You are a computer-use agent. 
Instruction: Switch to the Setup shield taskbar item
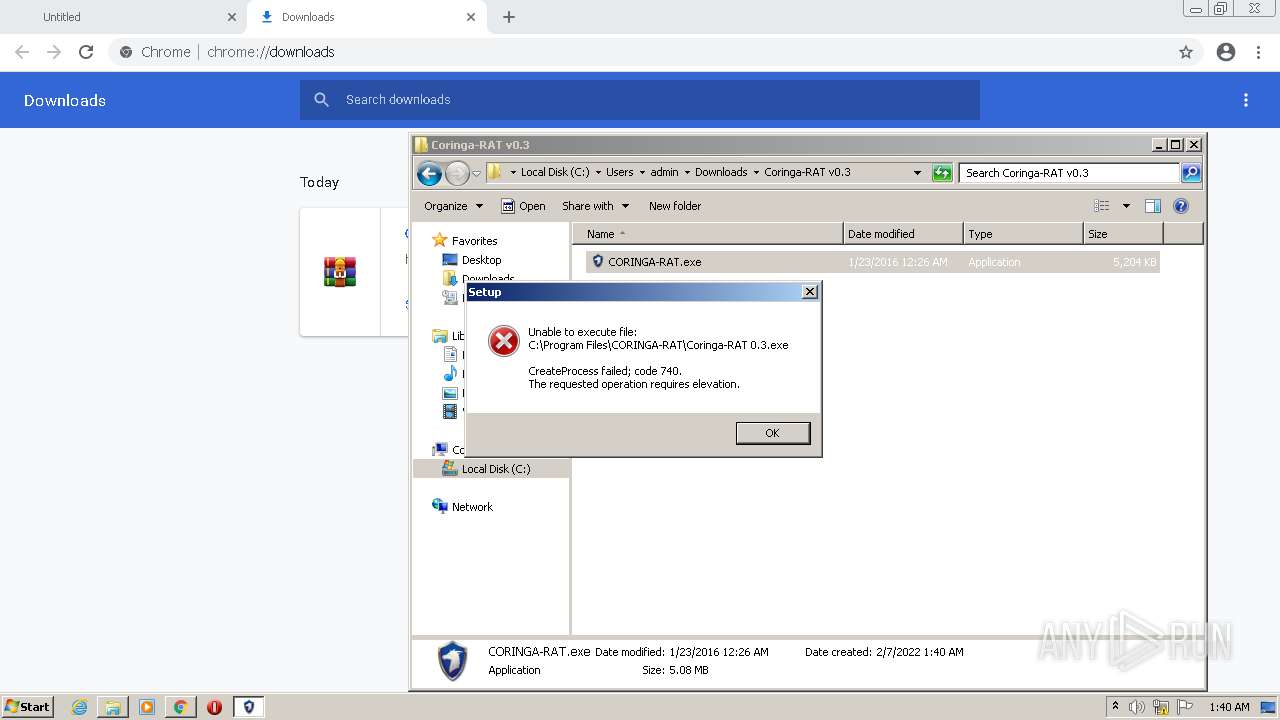click(x=249, y=707)
